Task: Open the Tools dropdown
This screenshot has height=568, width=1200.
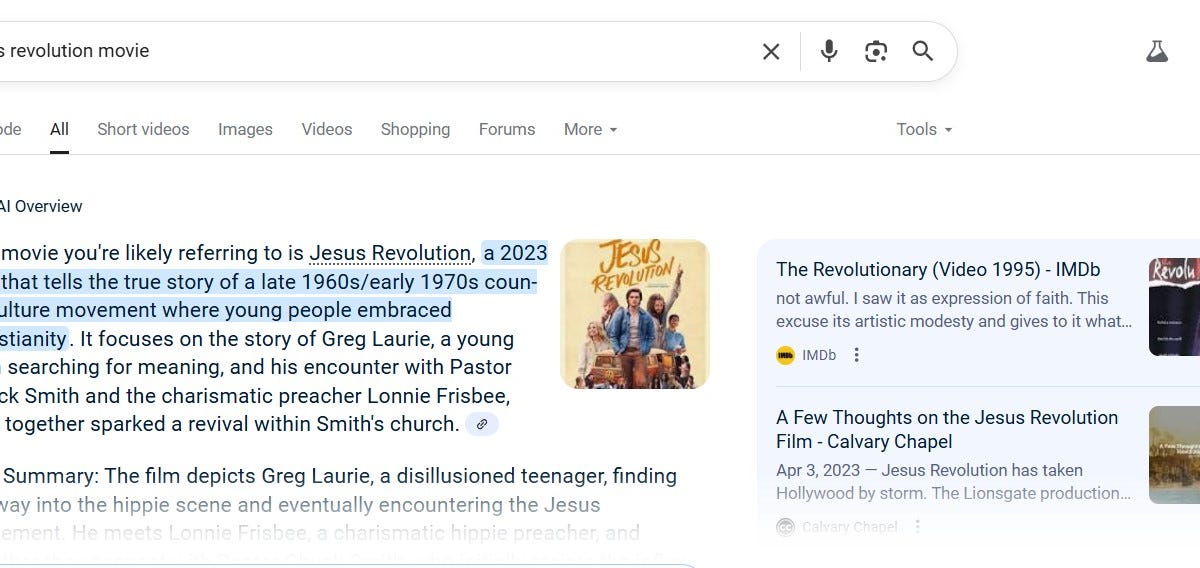Action: click(x=924, y=129)
